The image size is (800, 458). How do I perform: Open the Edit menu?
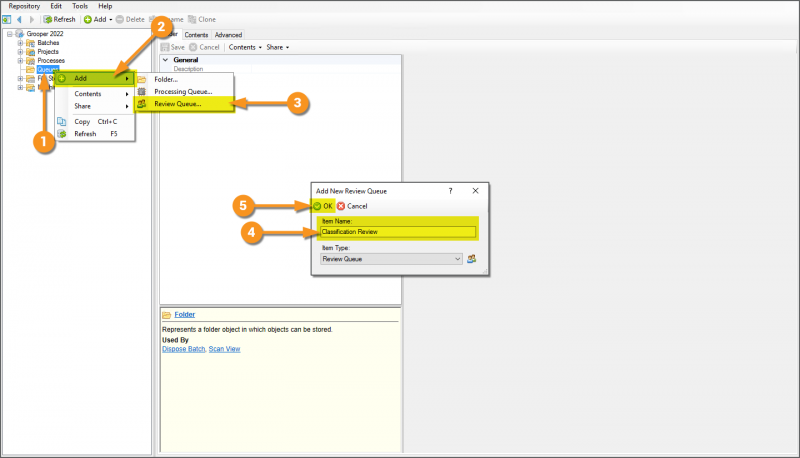pyautogui.click(x=56, y=6)
